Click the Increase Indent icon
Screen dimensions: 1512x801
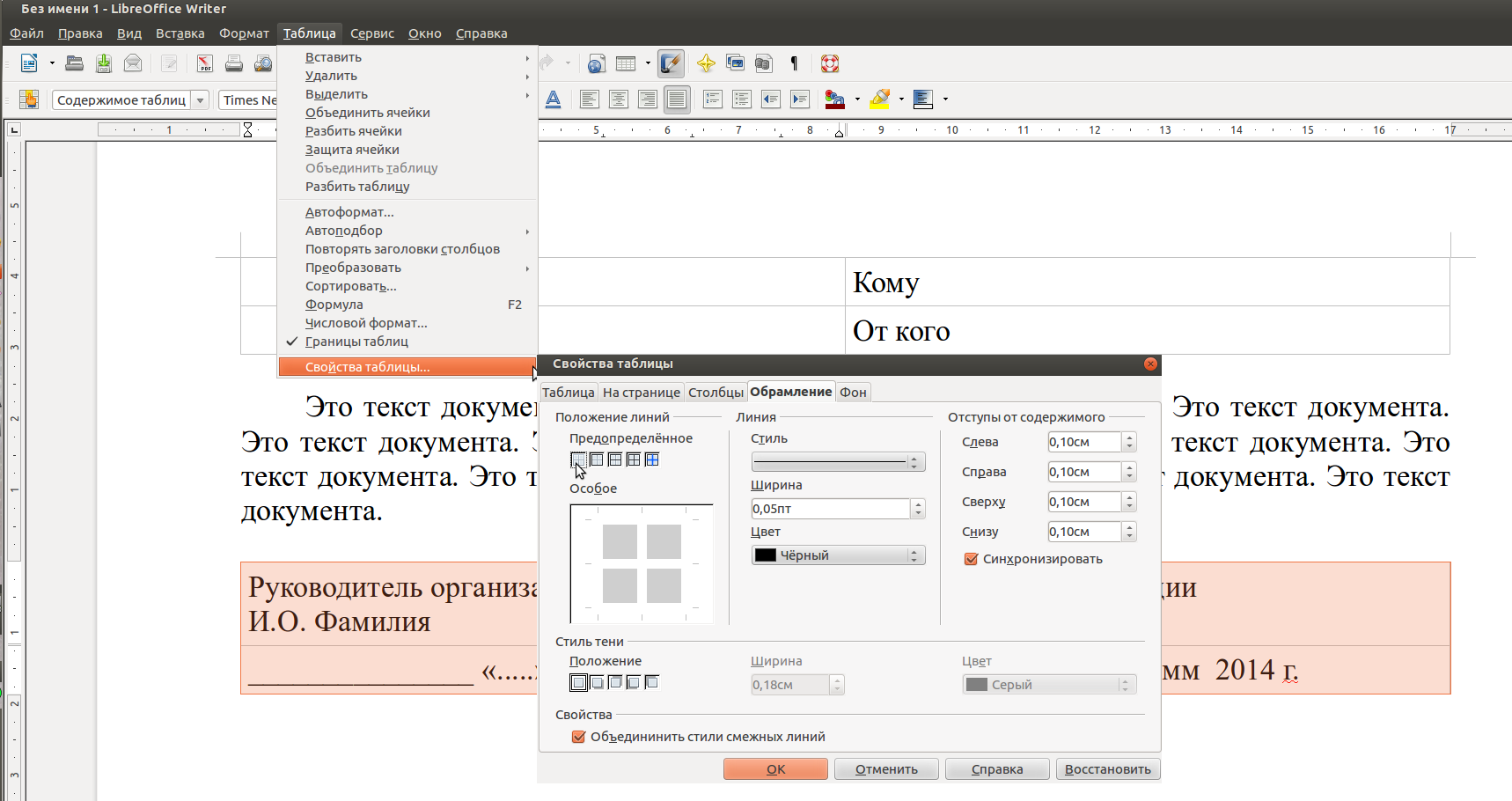[800, 99]
